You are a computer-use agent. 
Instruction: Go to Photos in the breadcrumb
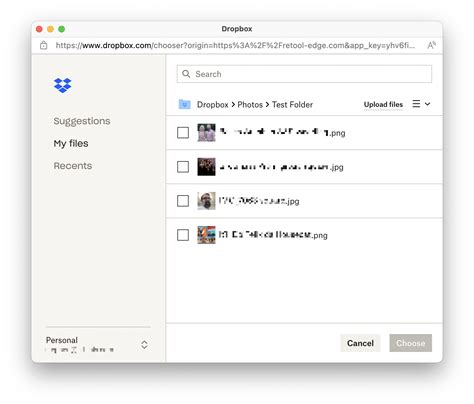[250, 105]
